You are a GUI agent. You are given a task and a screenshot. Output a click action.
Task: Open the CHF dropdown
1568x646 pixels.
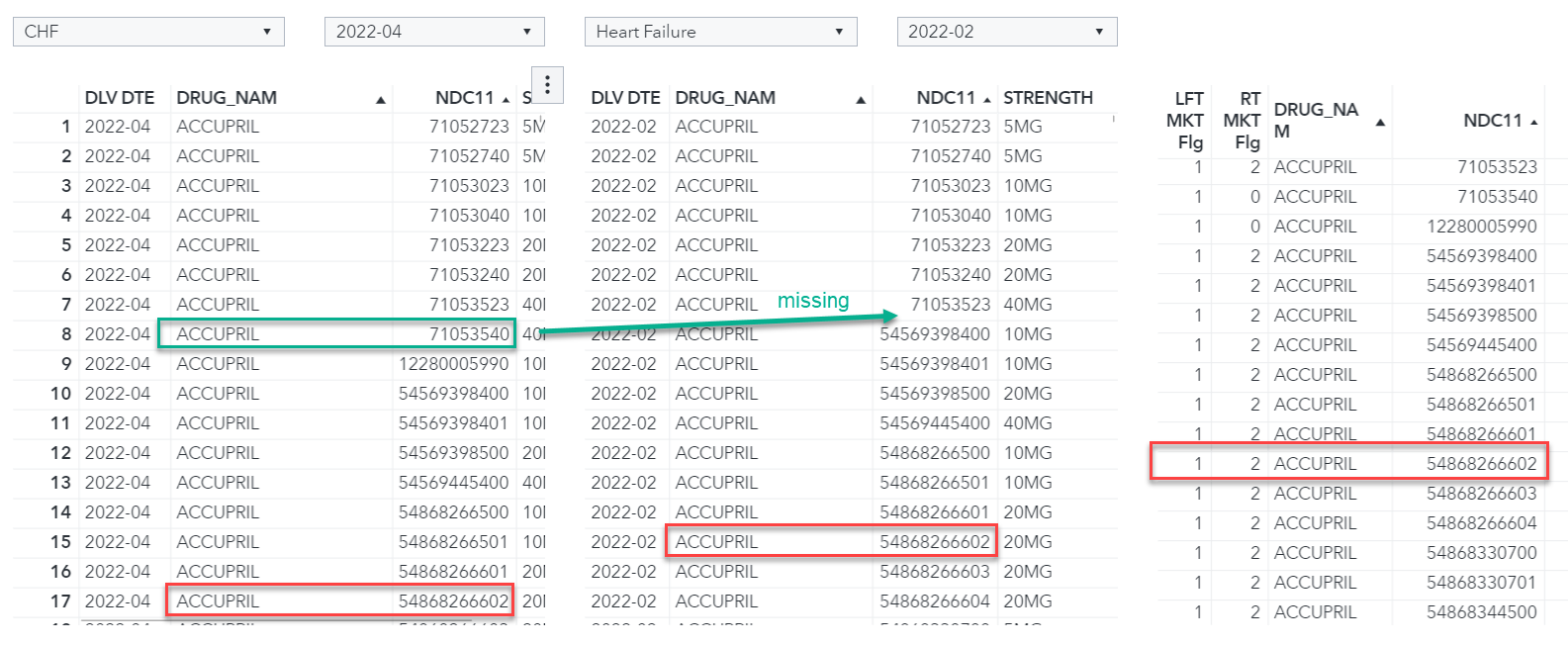148,32
